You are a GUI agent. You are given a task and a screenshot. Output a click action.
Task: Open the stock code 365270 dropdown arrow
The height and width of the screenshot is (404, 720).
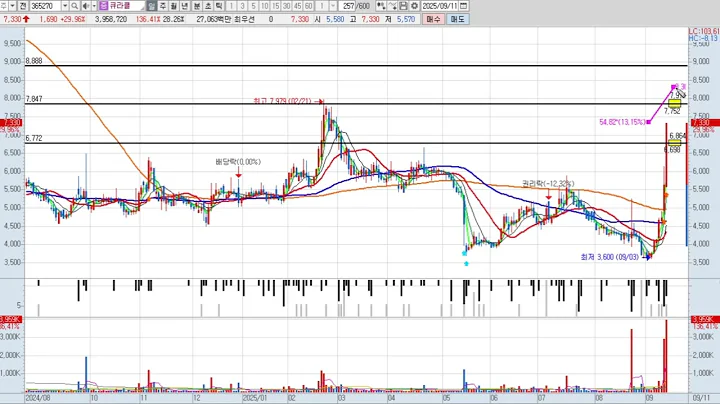click(x=65, y=6)
